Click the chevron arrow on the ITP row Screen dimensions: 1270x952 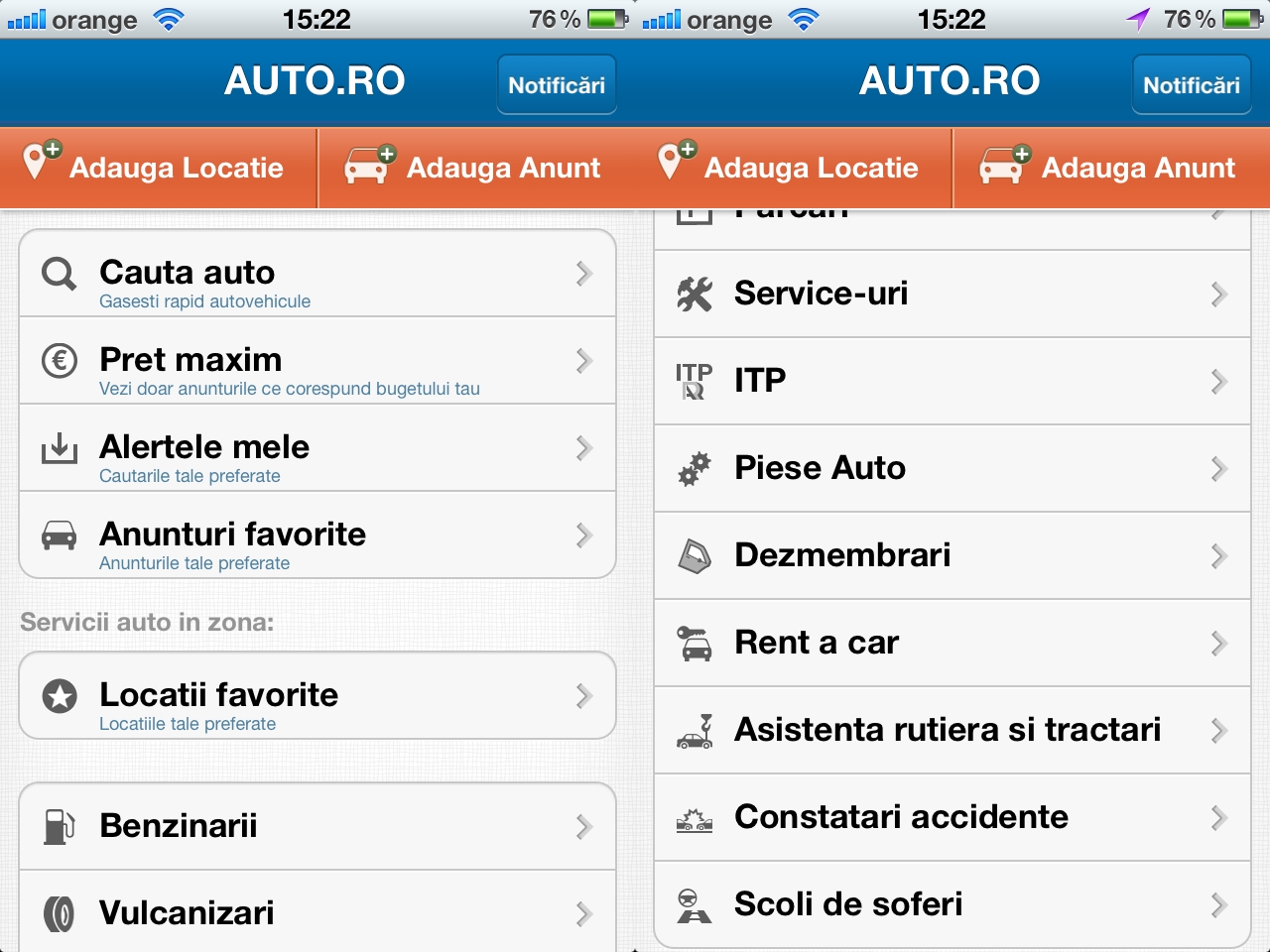click(x=1219, y=382)
